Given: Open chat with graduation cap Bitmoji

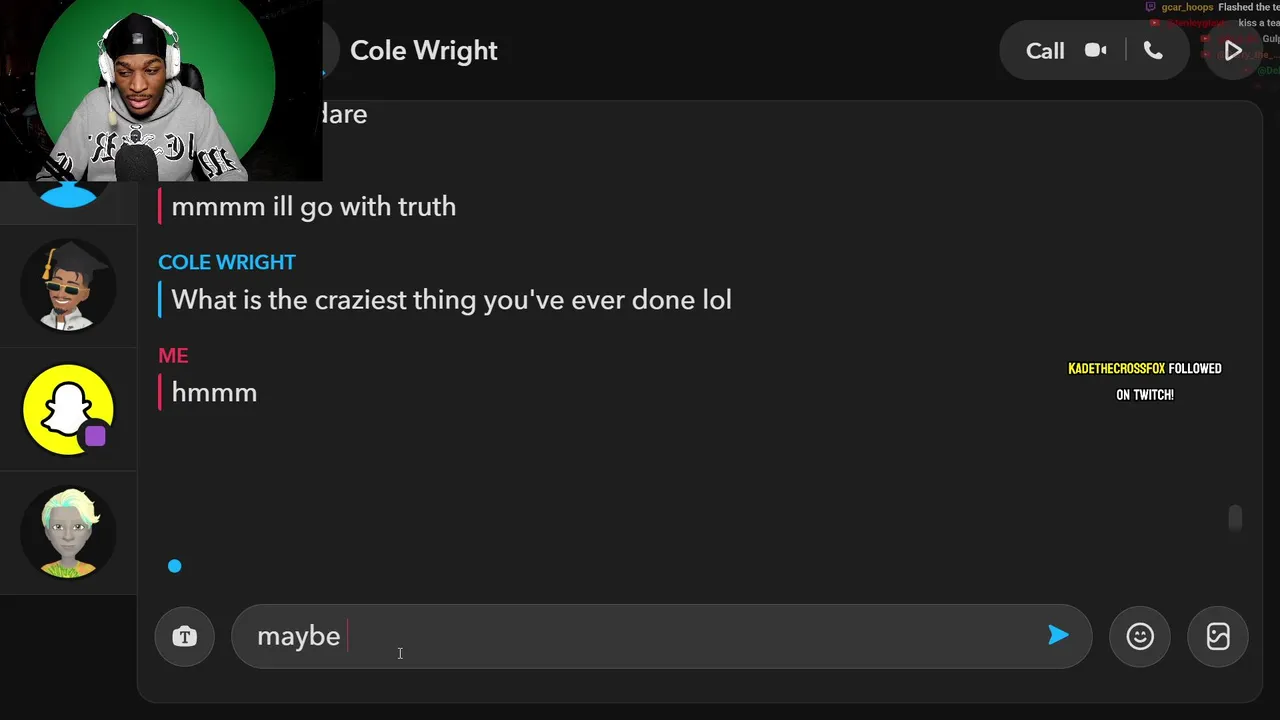Looking at the screenshot, I should coord(68,286).
